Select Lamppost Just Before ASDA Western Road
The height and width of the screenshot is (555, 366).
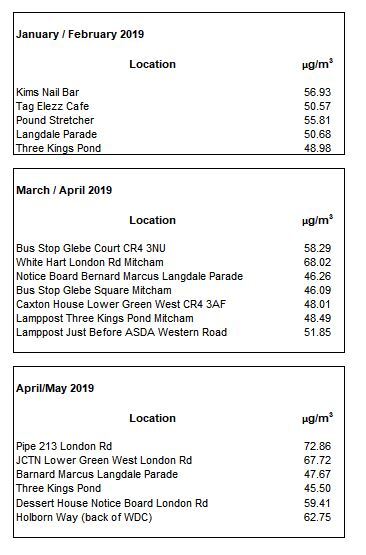coord(121,332)
